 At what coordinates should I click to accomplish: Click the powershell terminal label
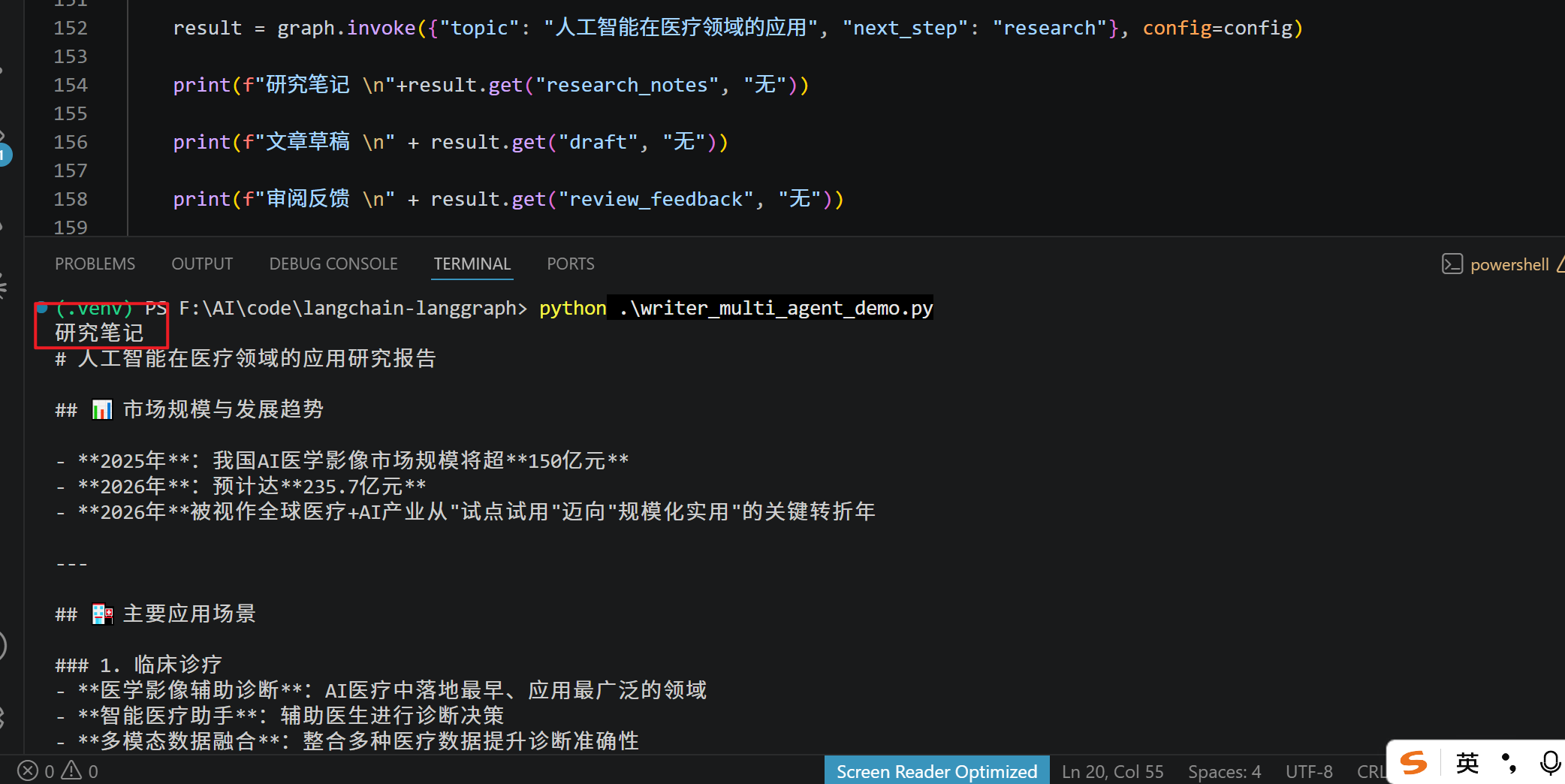(1509, 264)
